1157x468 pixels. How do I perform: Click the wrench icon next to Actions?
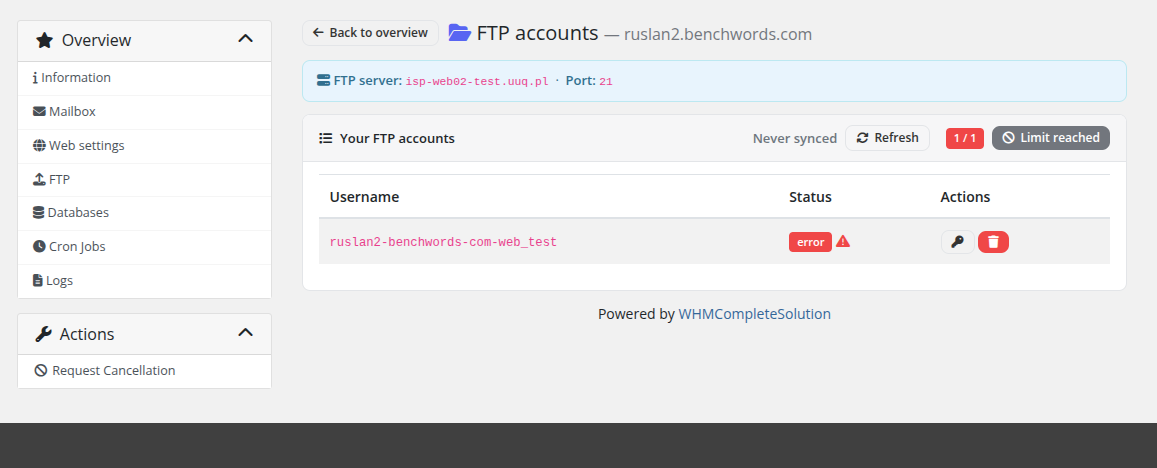[44, 334]
